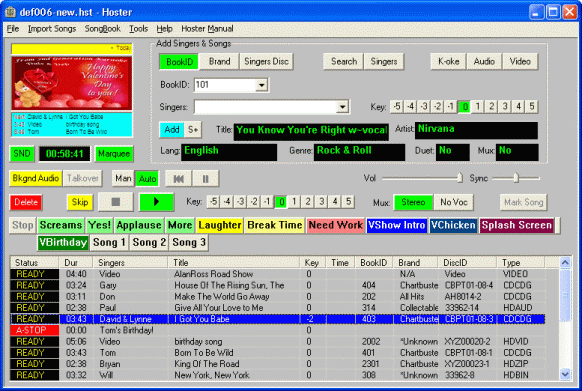Click the Break Time button

tap(275, 225)
